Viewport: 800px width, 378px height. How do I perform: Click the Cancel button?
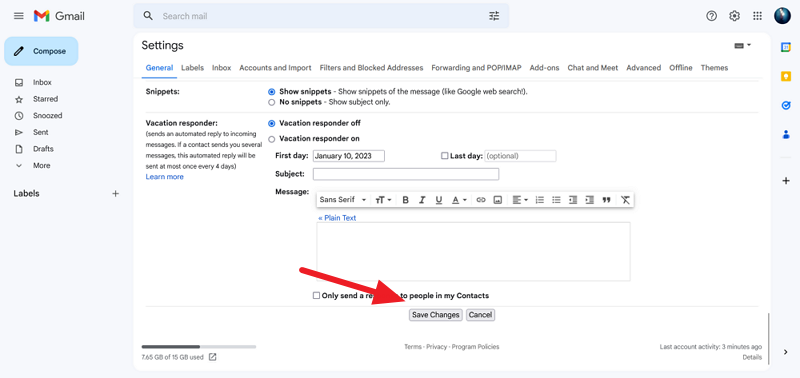[480, 315]
